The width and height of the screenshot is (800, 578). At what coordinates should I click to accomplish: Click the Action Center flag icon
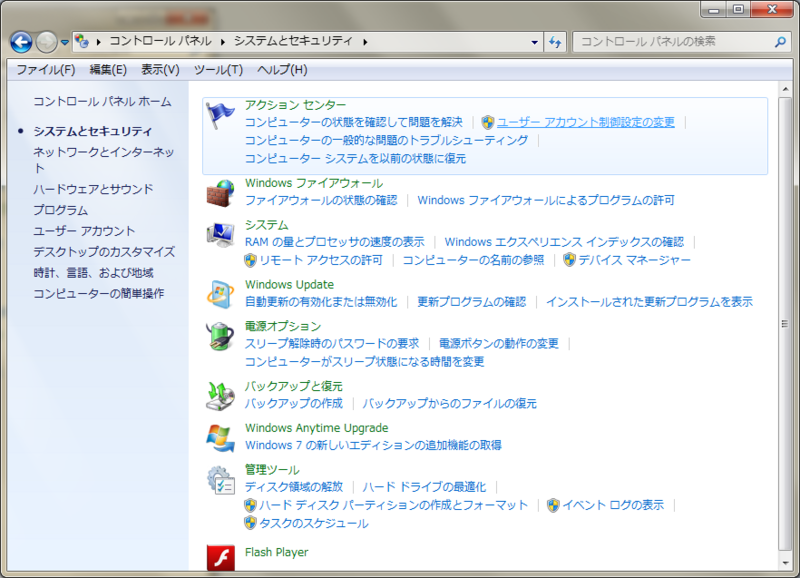(x=220, y=115)
